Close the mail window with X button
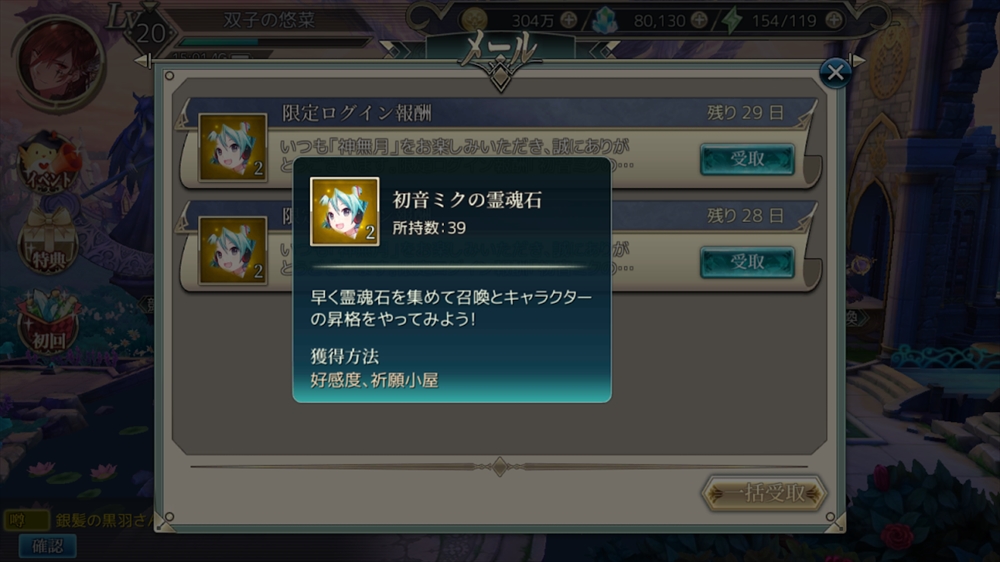Viewport: 1000px width, 562px height. [835, 73]
